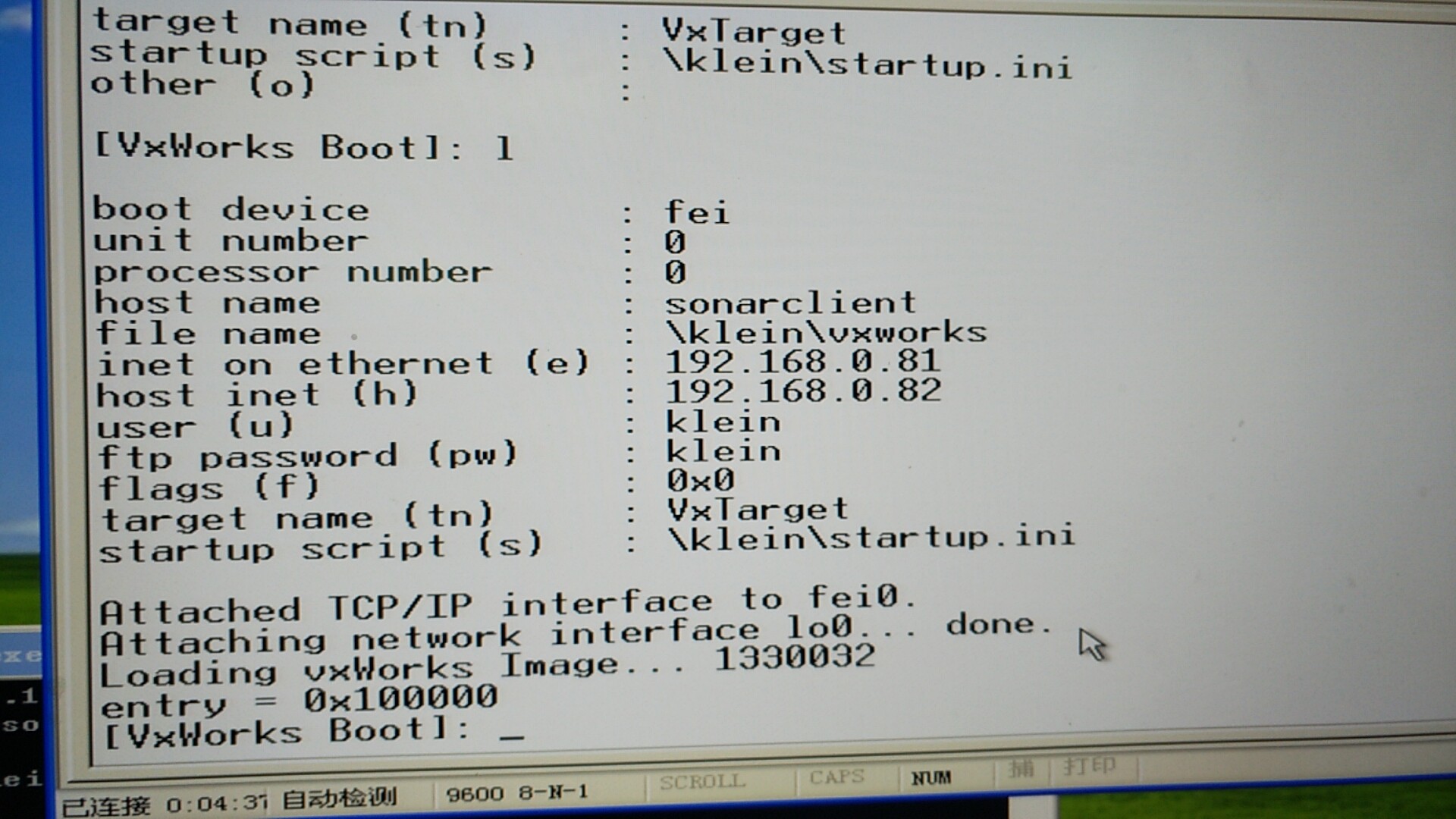1456x819 pixels.
Task: Click the 192.168.0.81 ethernet address
Action: (x=802, y=362)
